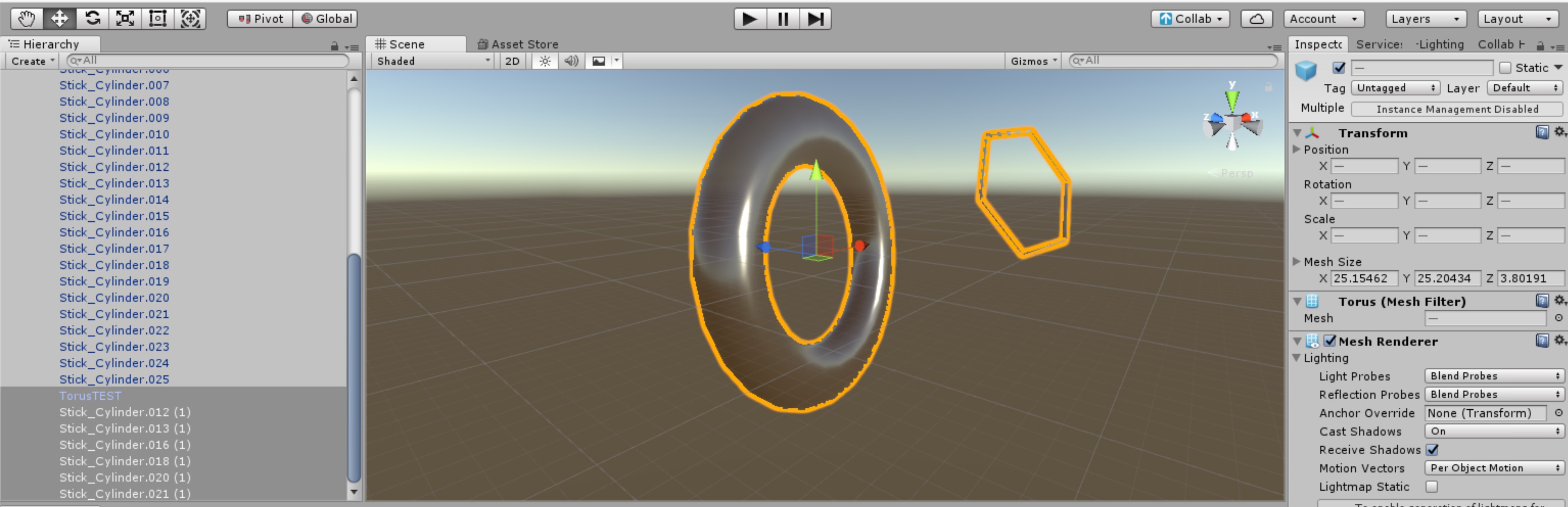
Task: Open the Layer Default dropdown
Action: pyautogui.click(x=1525, y=88)
